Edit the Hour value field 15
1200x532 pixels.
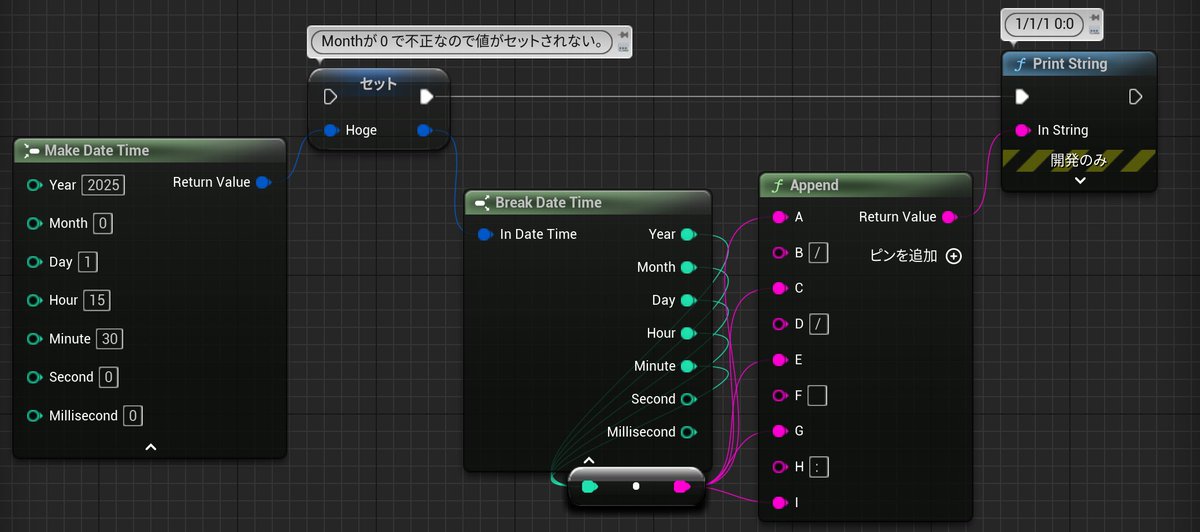pos(97,300)
